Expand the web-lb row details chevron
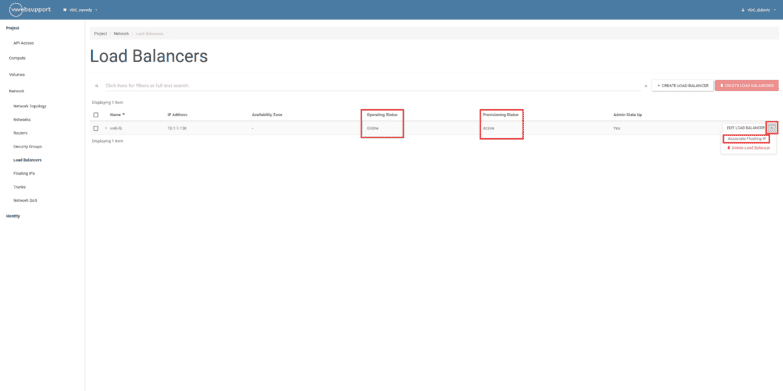 point(106,128)
